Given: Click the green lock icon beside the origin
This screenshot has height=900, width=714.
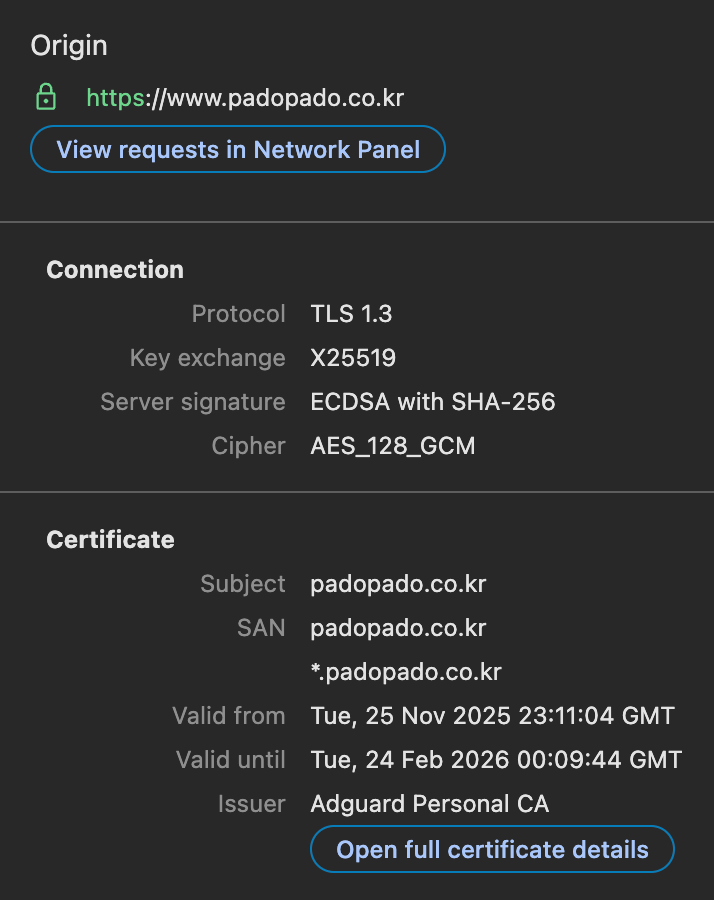Looking at the screenshot, I should click(x=45, y=97).
